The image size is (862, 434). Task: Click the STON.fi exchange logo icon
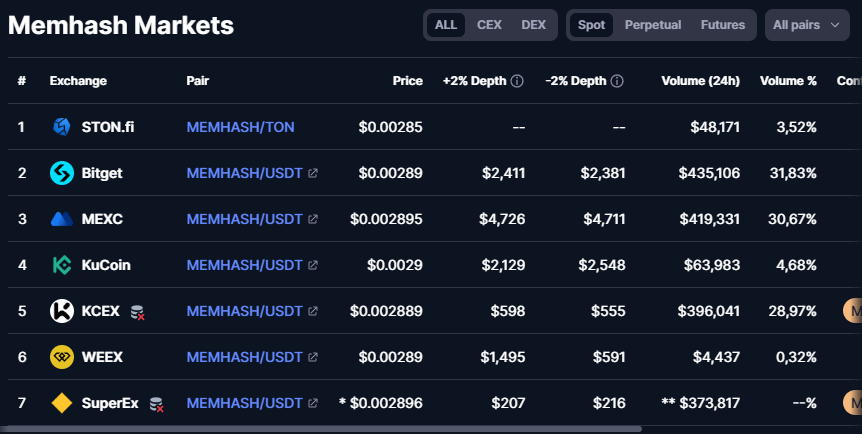(x=62, y=127)
